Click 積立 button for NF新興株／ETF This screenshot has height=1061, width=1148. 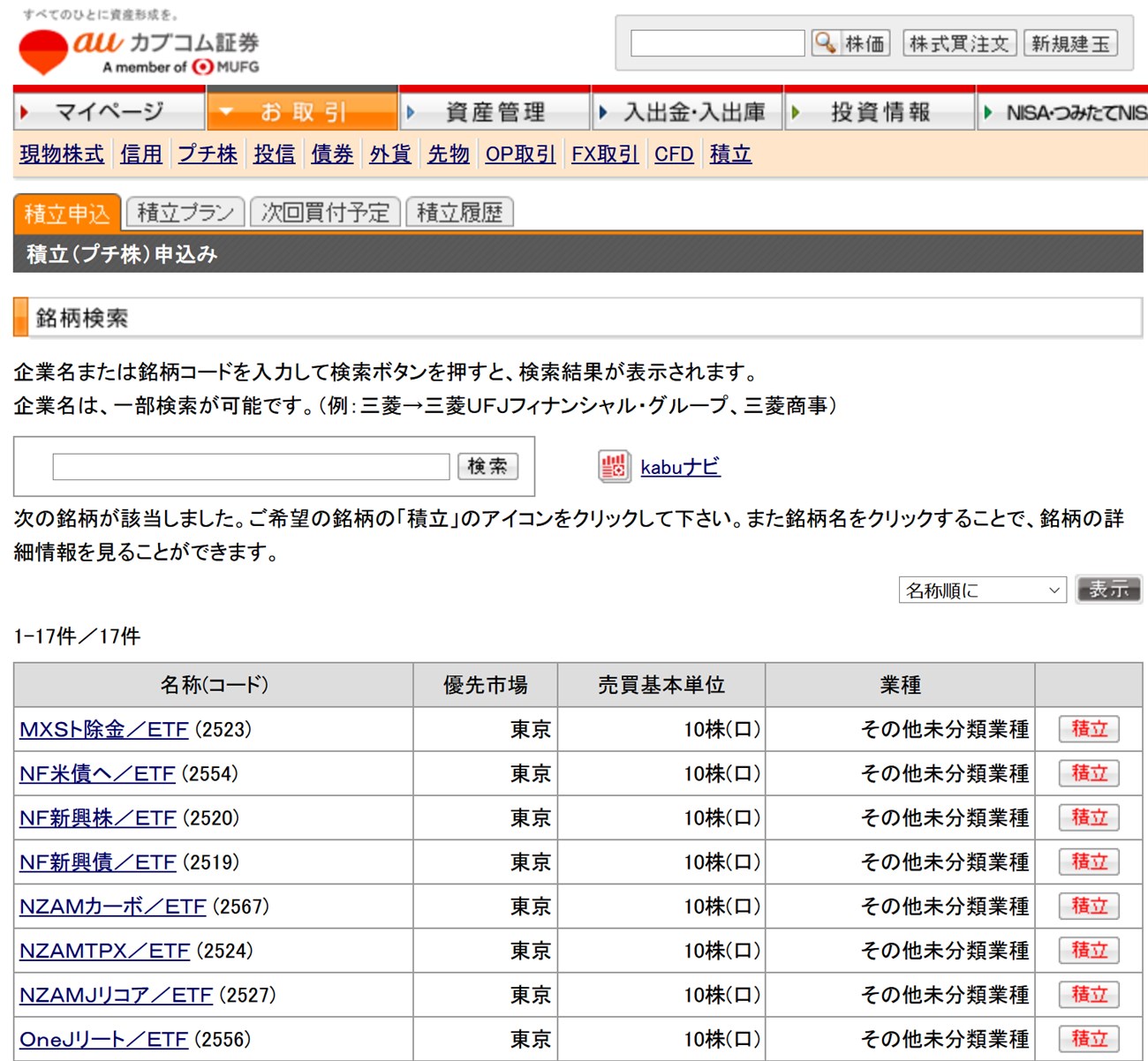(1089, 817)
